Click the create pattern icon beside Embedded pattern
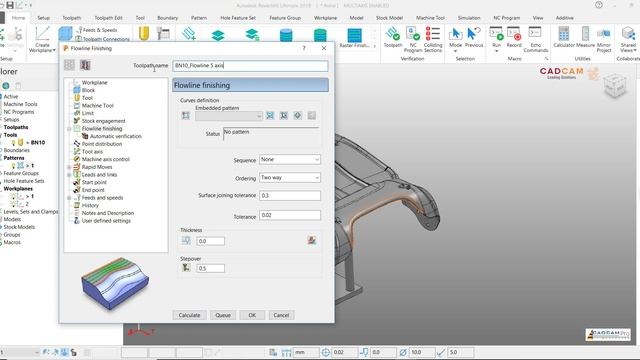 click(x=186, y=116)
